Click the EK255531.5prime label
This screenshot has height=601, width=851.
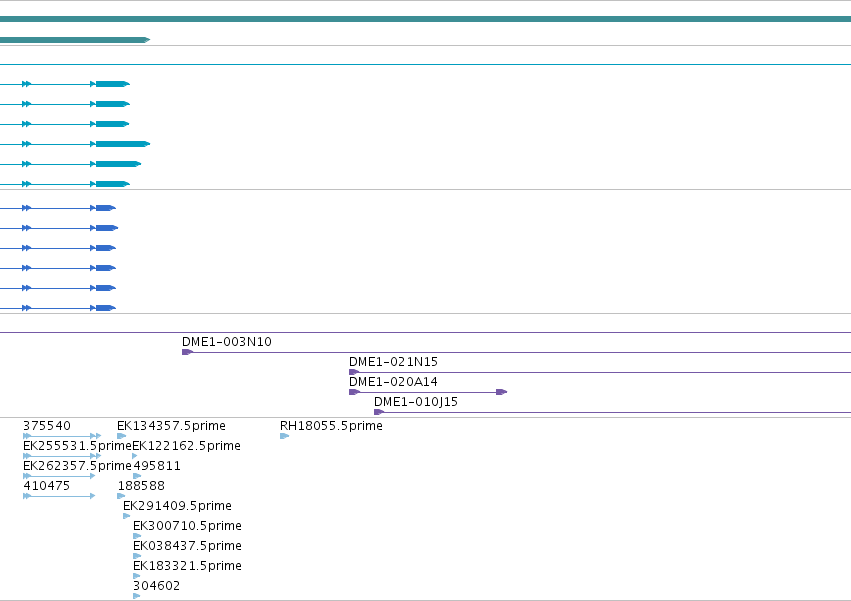[x=77, y=446]
